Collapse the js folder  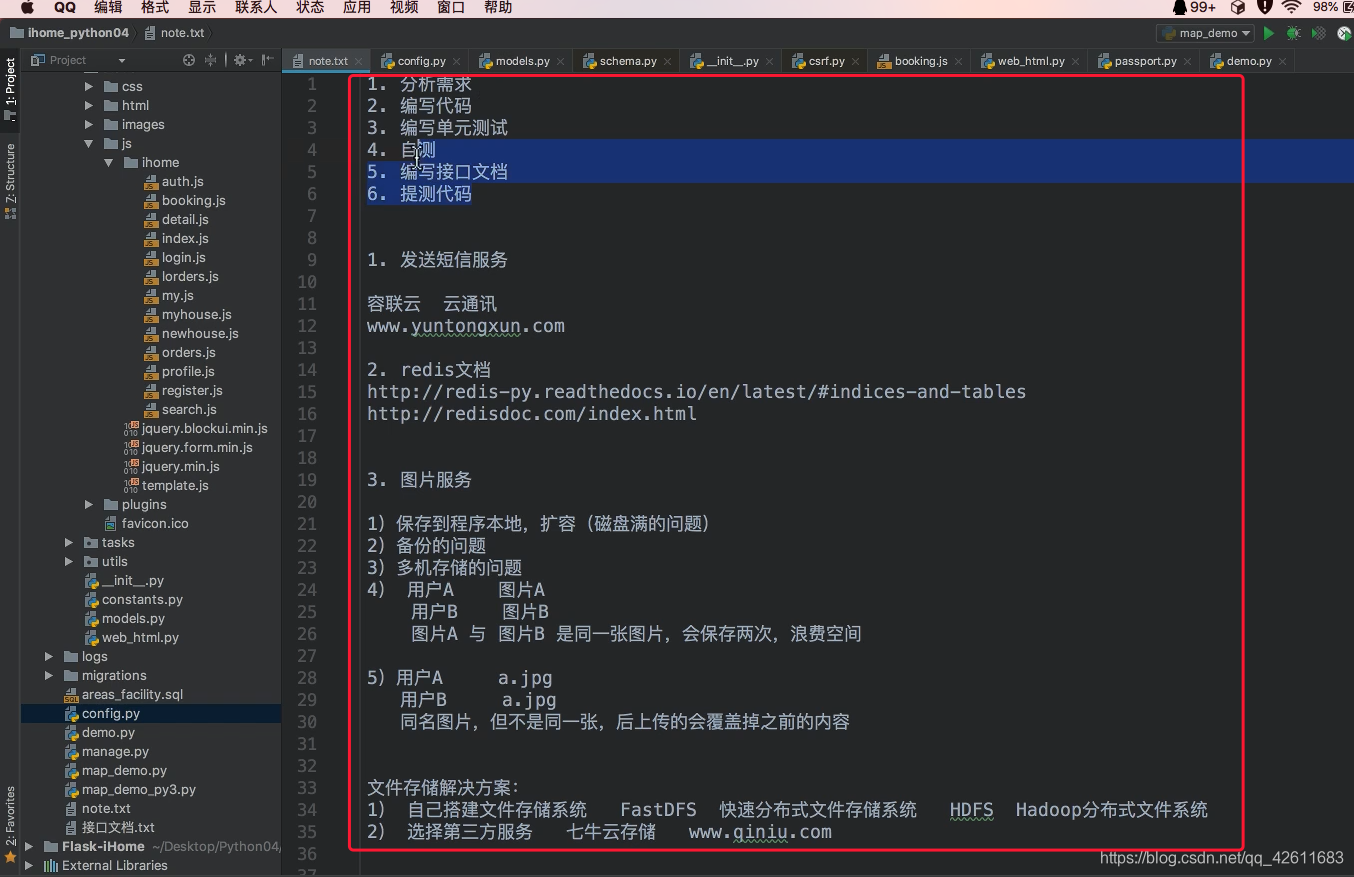point(89,144)
